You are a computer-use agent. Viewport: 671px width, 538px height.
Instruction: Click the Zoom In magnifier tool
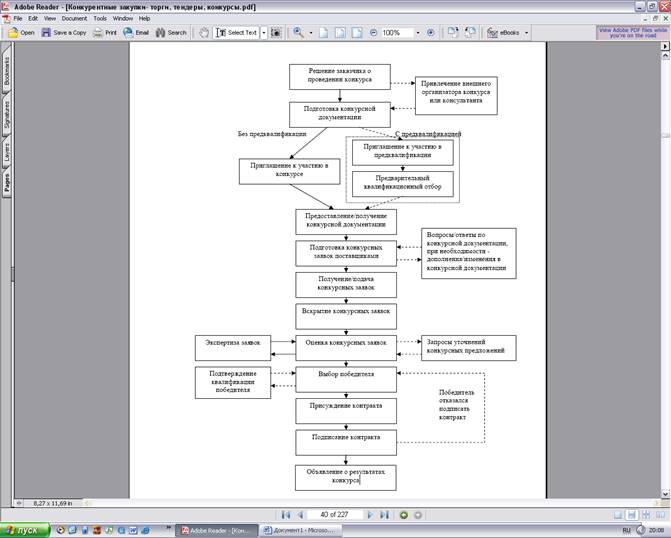point(298,32)
